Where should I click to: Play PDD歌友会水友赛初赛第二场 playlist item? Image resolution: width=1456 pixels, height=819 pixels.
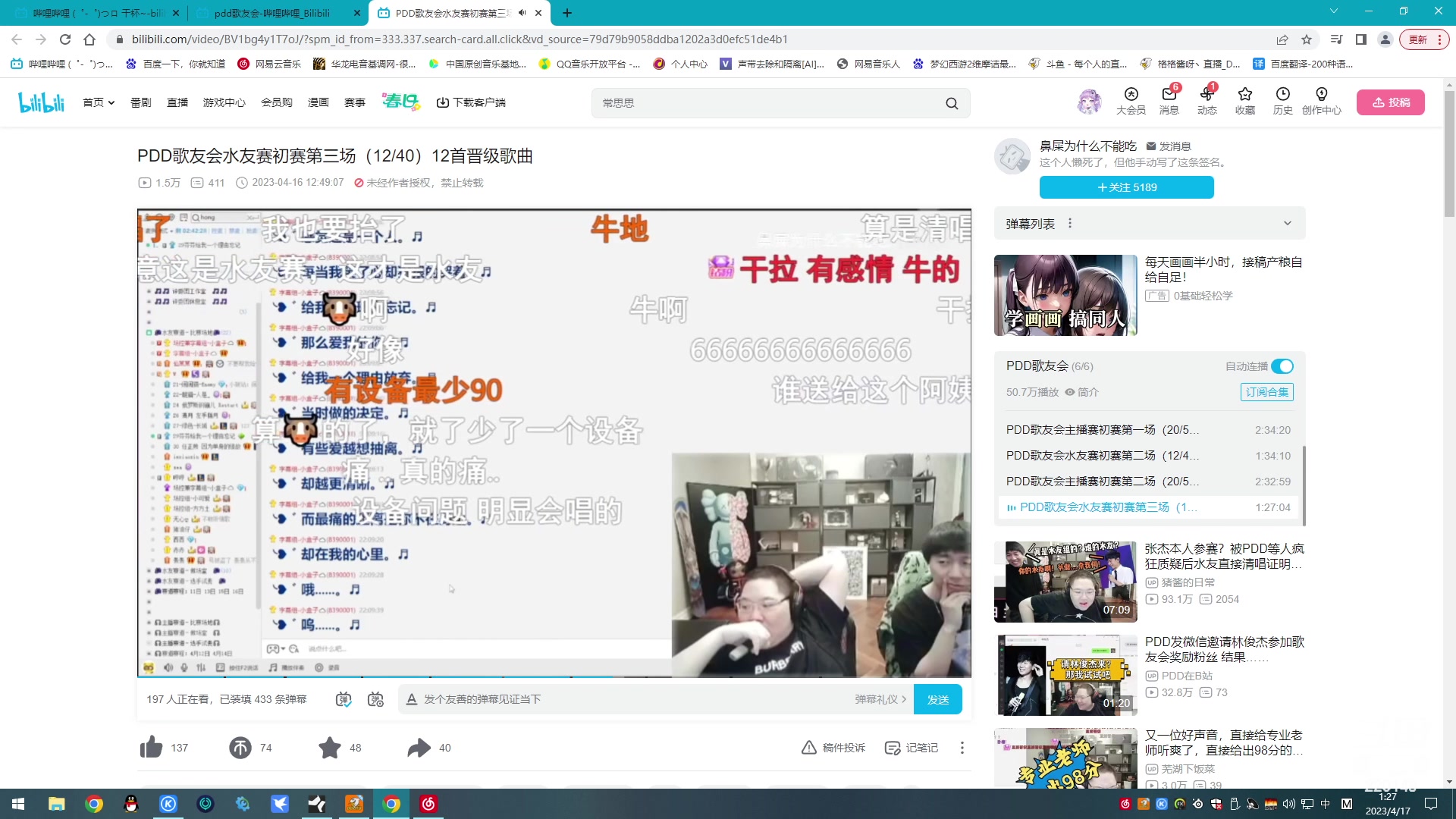point(1148,456)
